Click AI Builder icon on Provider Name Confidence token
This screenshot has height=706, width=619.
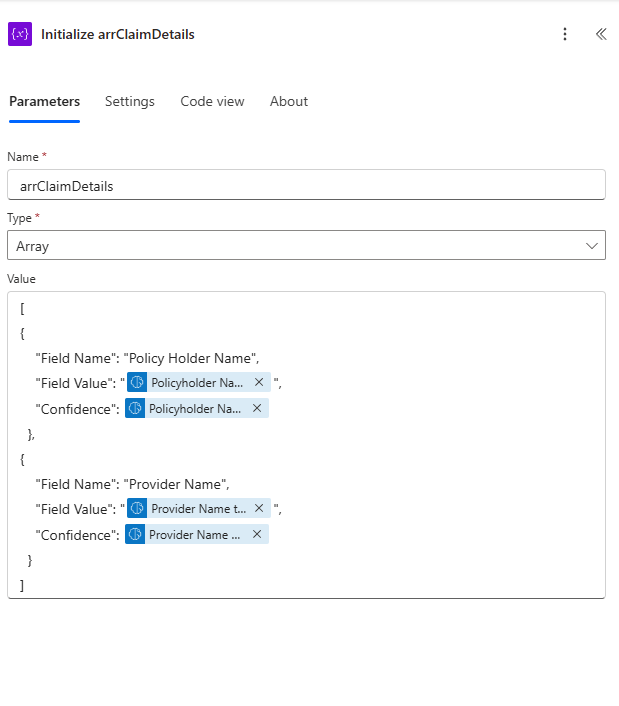pyautogui.click(x=135, y=535)
